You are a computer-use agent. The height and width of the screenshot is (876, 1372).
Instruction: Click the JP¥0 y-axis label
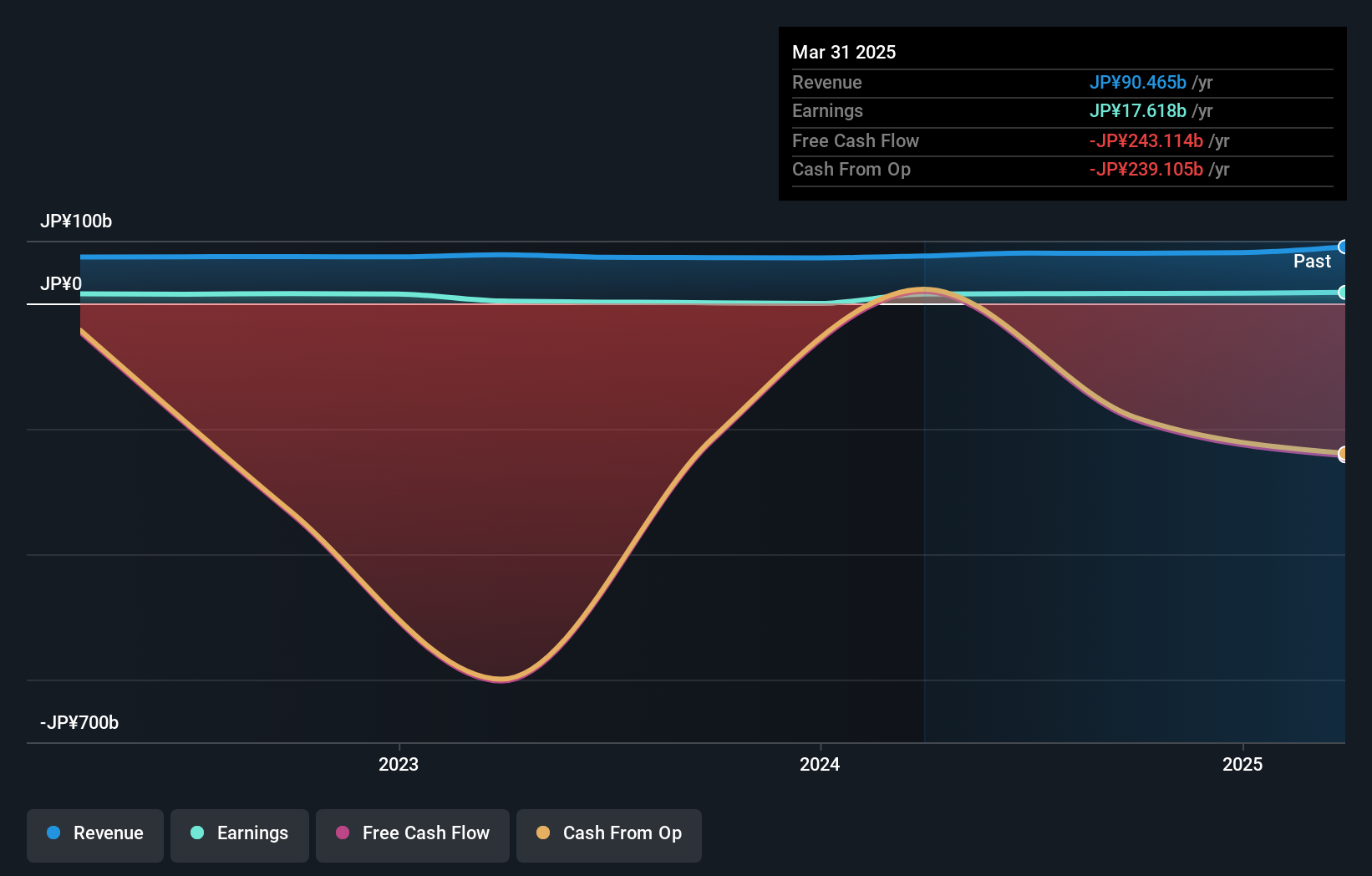61,283
